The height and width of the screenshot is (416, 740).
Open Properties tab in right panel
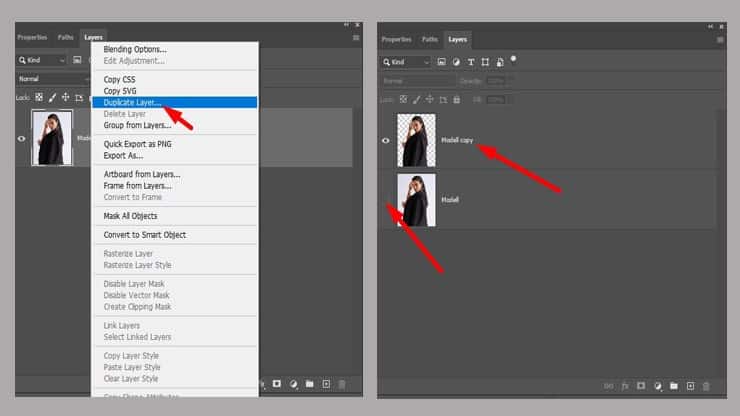pyautogui.click(x=396, y=39)
